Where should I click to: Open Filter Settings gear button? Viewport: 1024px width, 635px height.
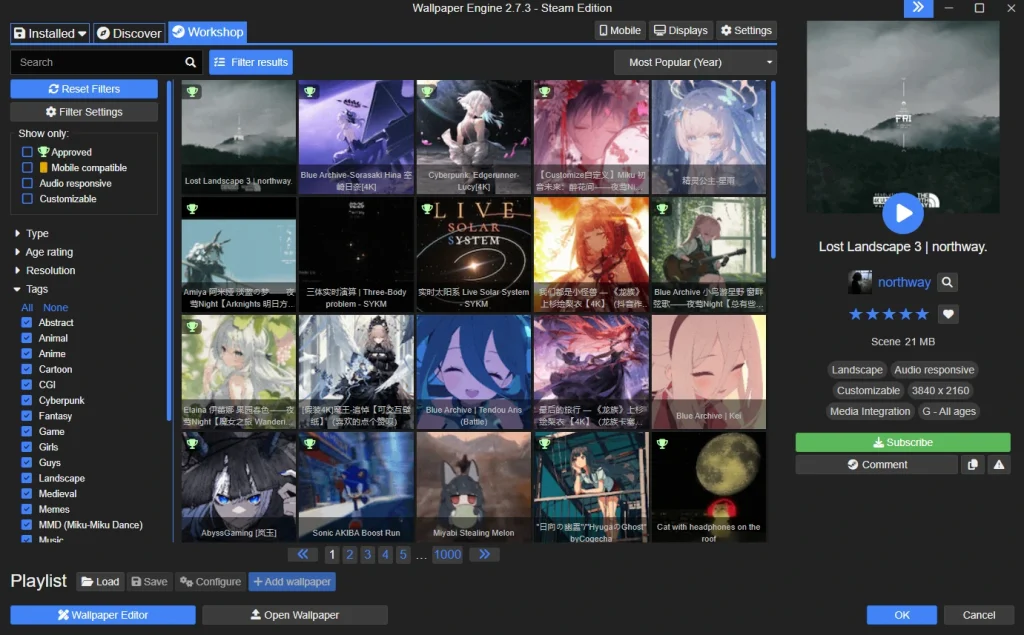click(x=84, y=112)
